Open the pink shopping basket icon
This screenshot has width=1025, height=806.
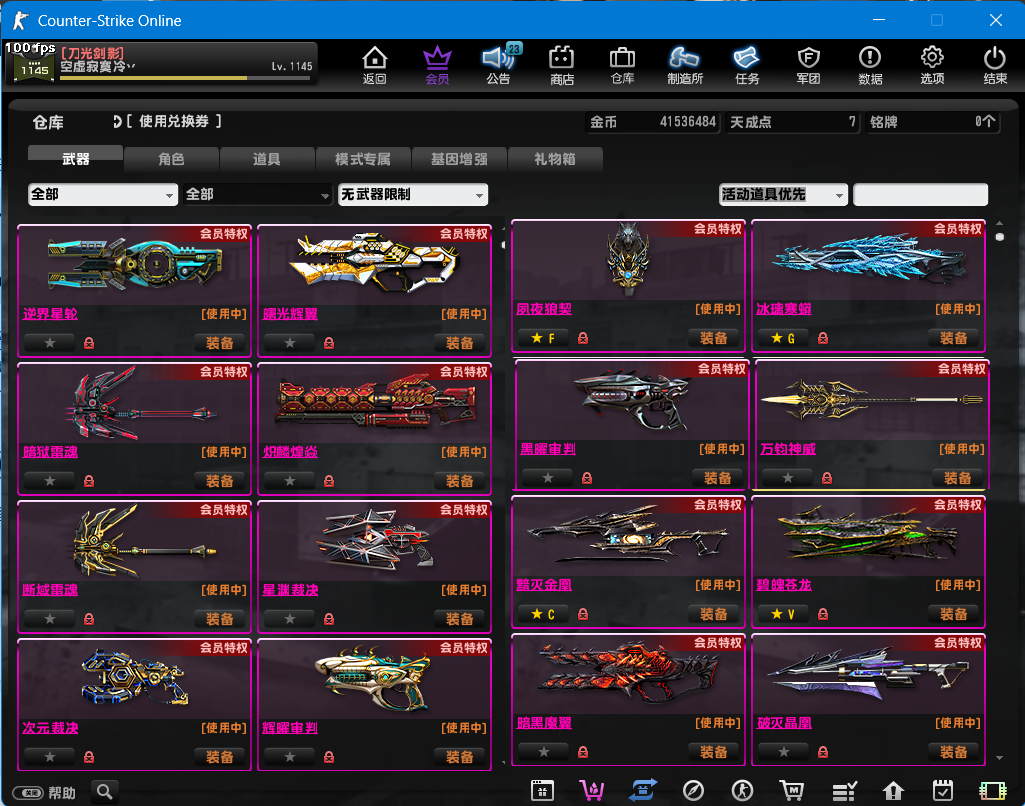(592, 791)
